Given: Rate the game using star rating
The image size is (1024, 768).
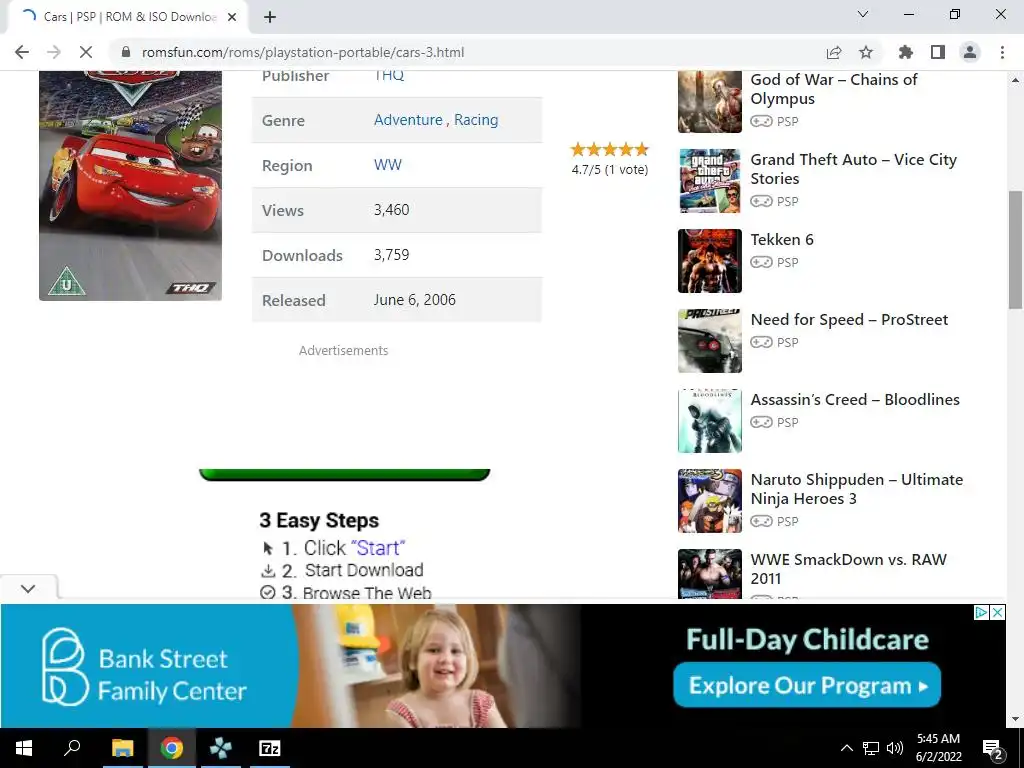Looking at the screenshot, I should click(x=610, y=150).
